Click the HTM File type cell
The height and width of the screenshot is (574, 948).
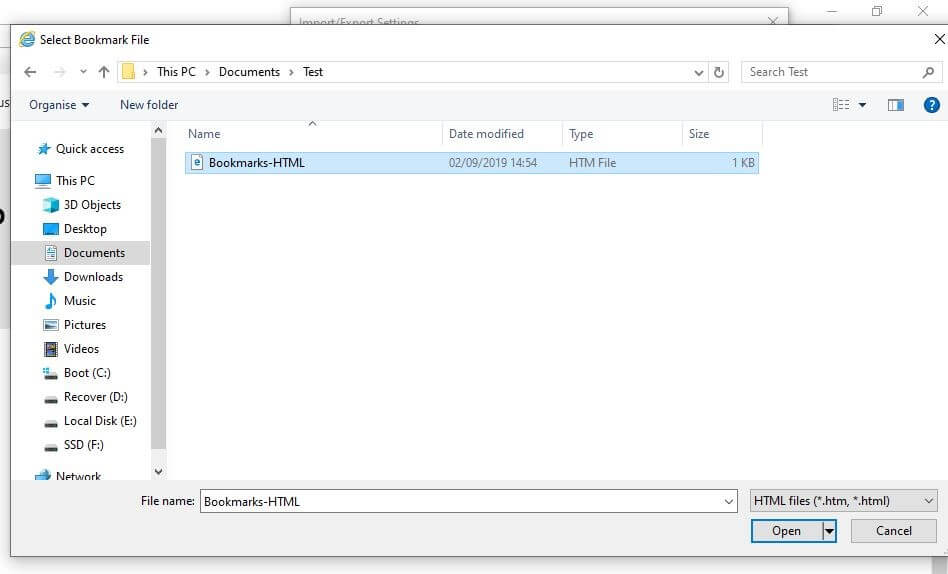(x=592, y=163)
